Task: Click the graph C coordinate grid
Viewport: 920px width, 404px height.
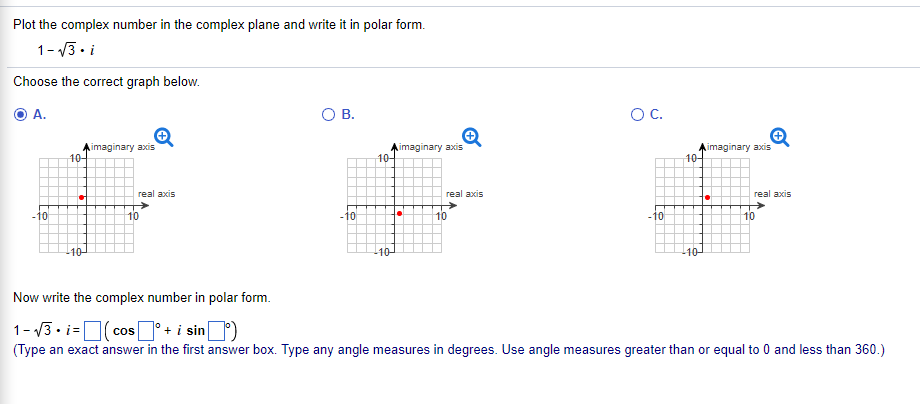Action: click(x=703, y=206)
